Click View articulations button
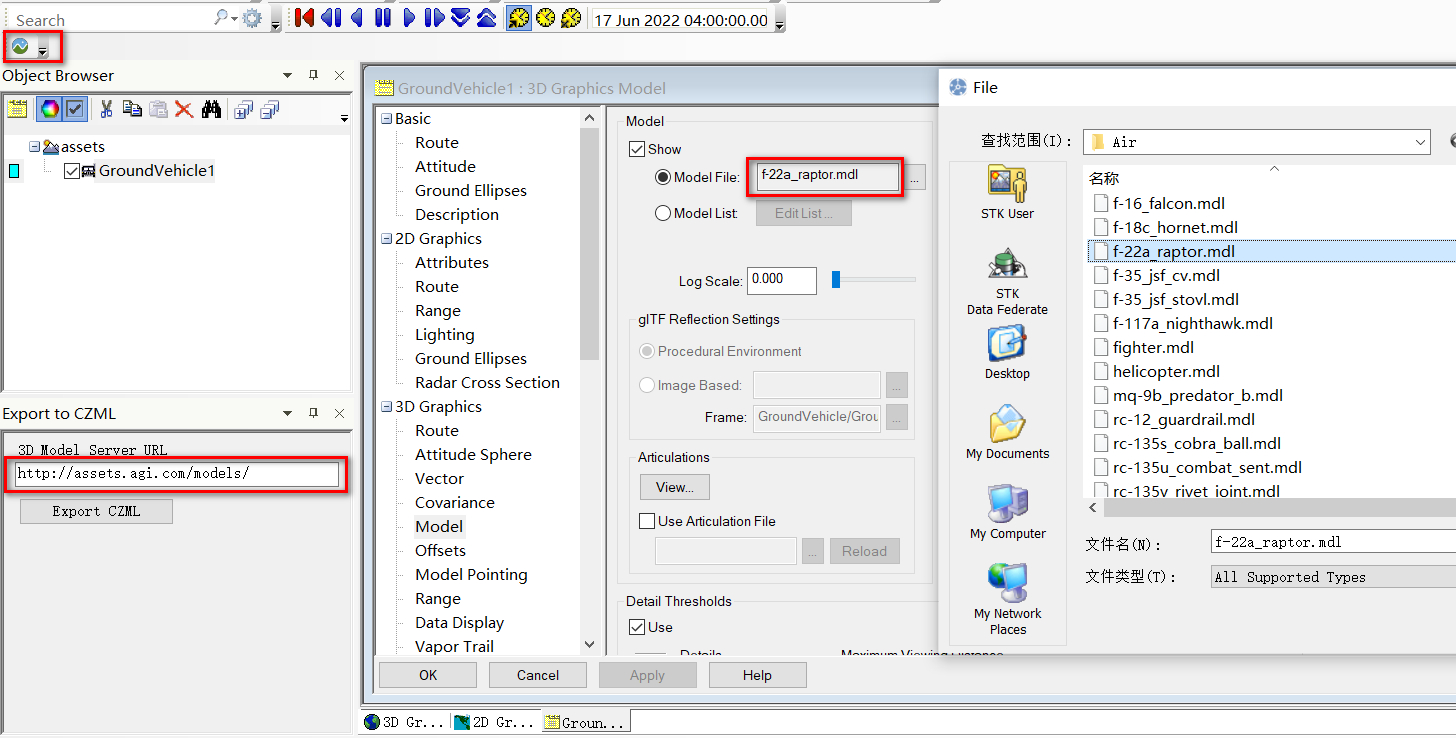Screen dimensions: 1456x738 pyautogui.click(x=675, y=487)
